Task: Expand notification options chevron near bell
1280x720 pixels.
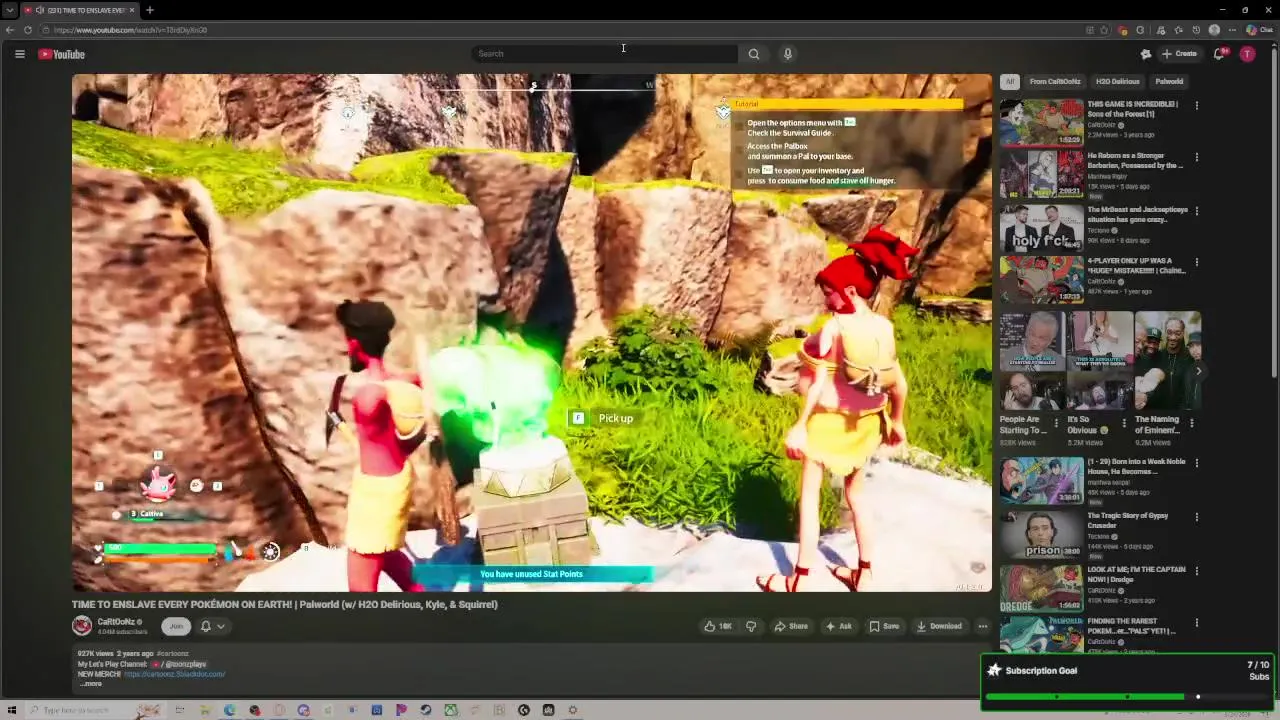Action: pyautogui.click(x=220, y=626)
